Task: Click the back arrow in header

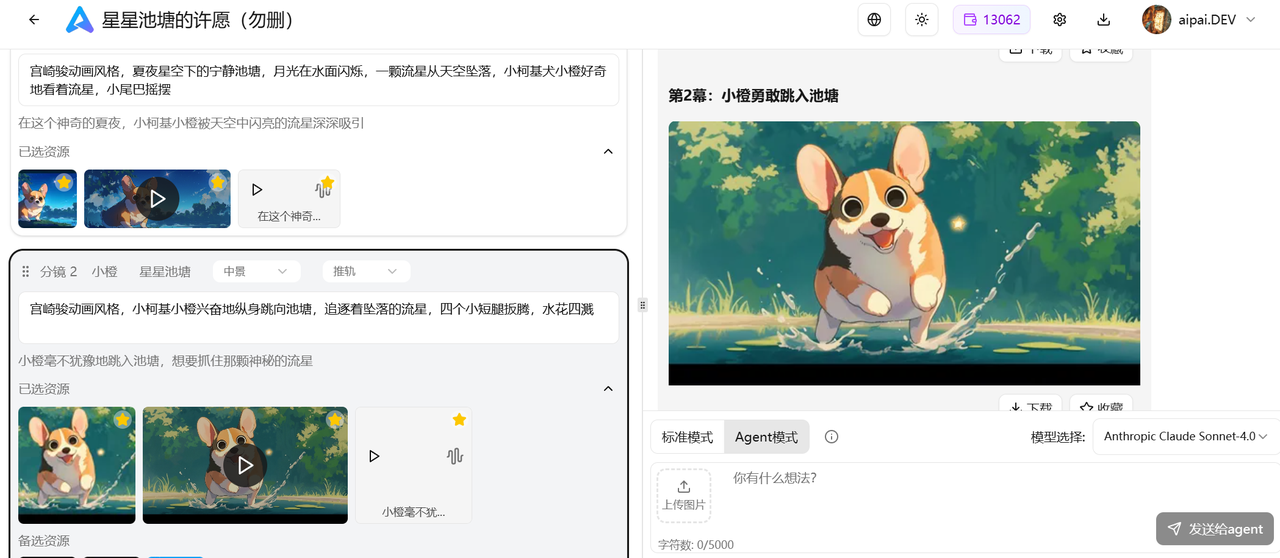Action: [x=35, y=20]
